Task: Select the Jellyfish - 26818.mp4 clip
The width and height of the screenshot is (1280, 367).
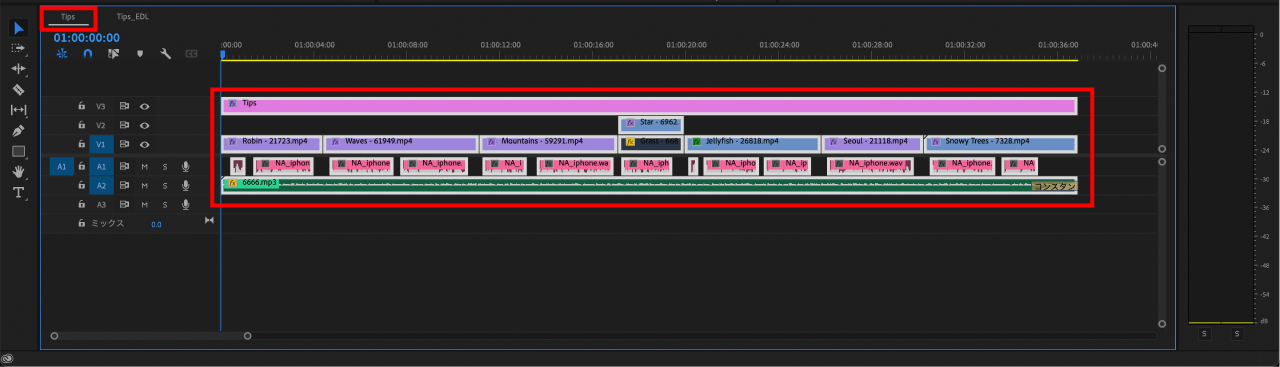Action: click(752, 142)
